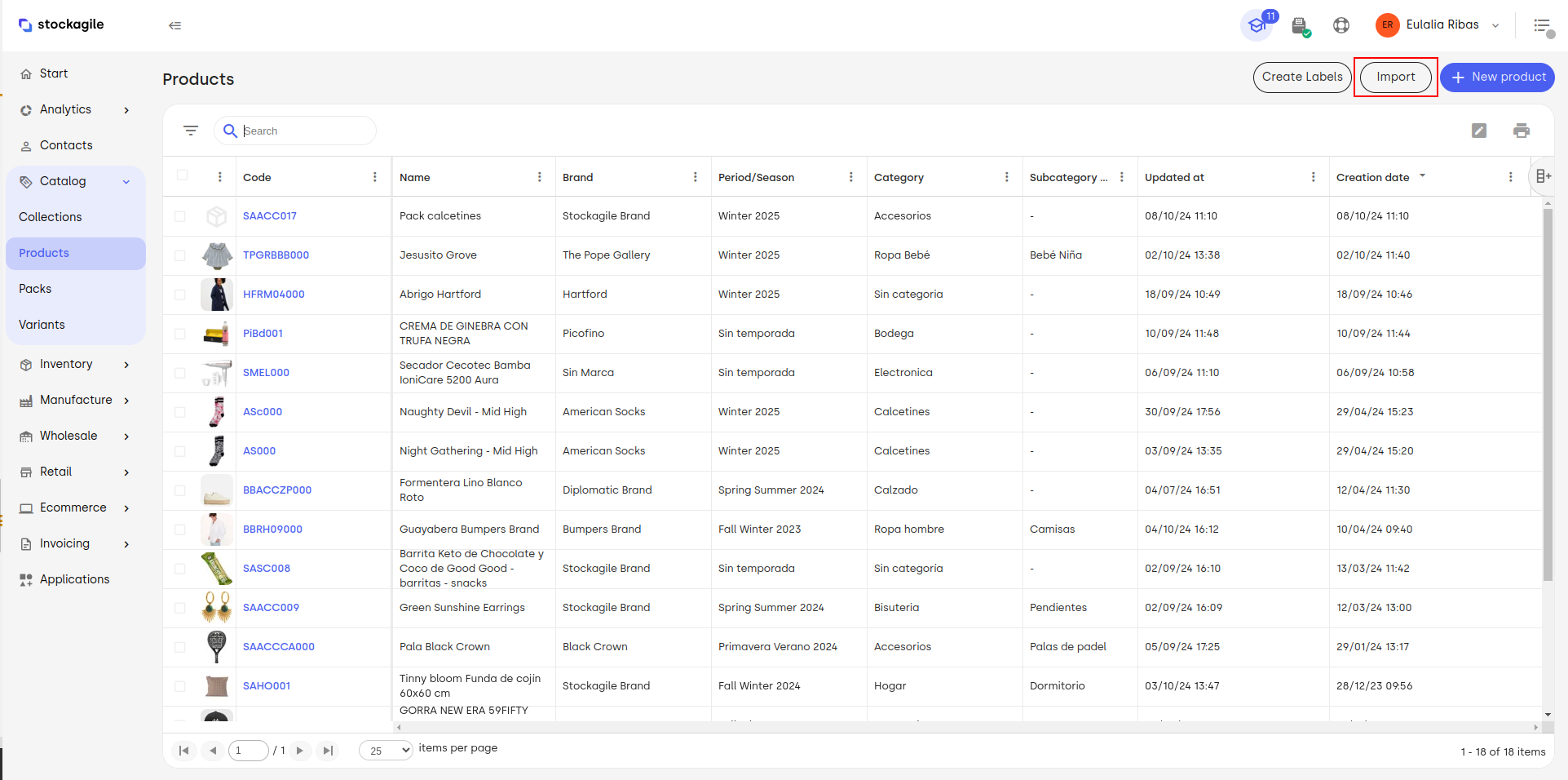The height and width of the screenshot is (780, 1568).
Task: Open the column chooser icon
Action: (1543, 176)
